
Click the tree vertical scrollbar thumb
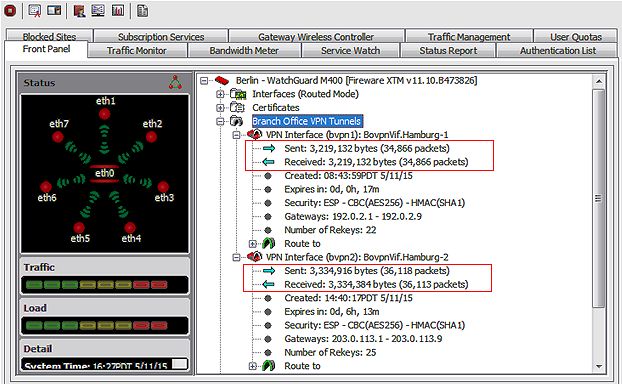599,198
